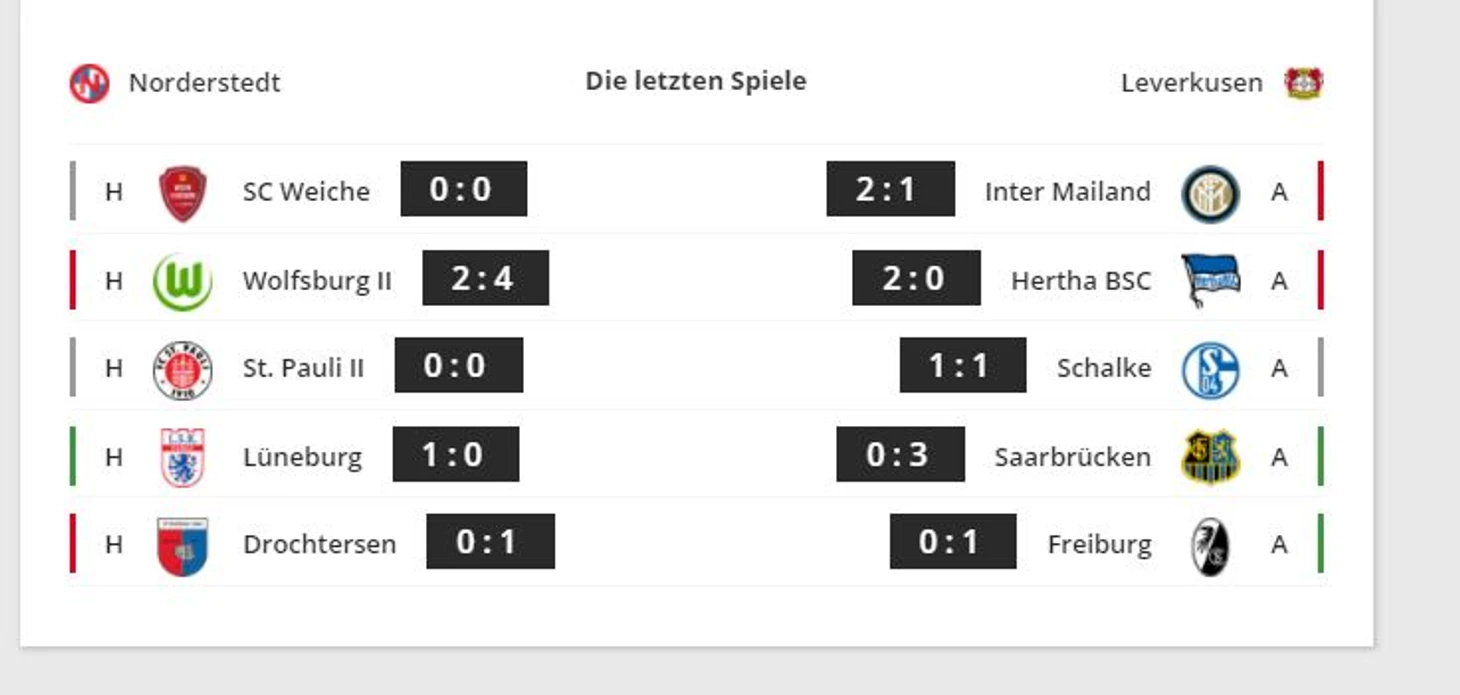Image resolution: width=1460 pixels, height=695 pixels.
Task: Click the Norderstedt club logo
Action: [89, 83]
